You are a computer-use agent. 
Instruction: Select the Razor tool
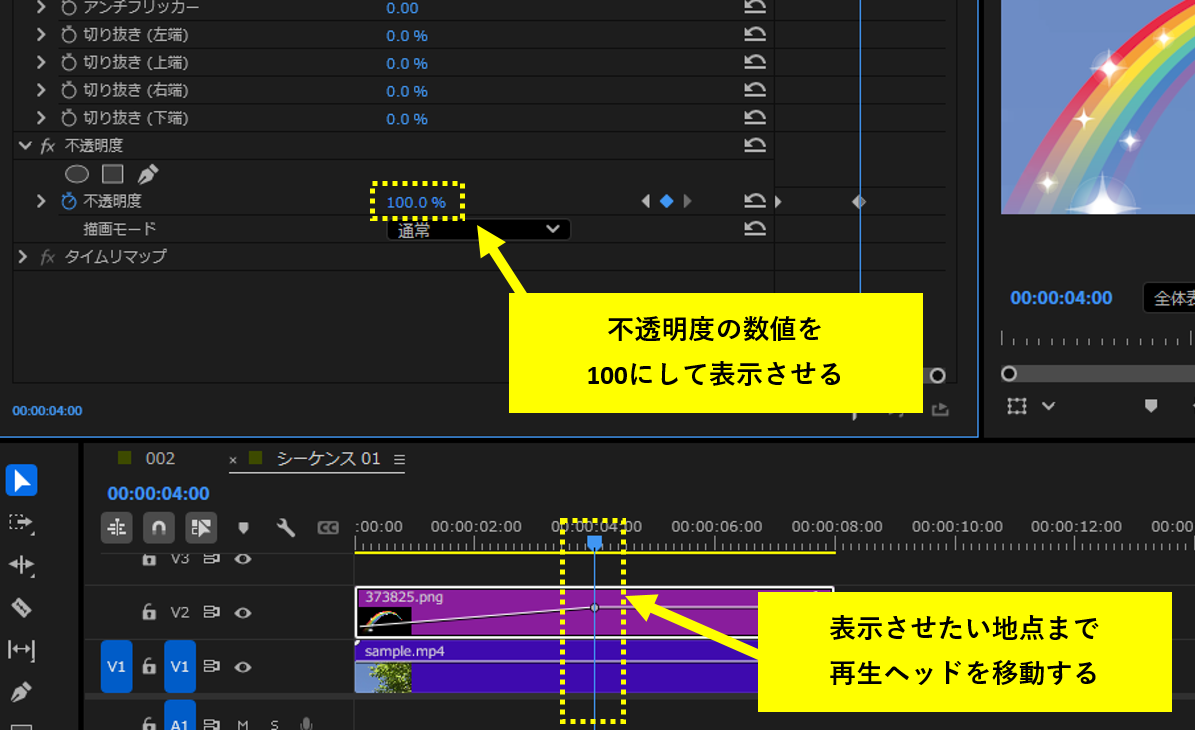pyautogui.click(x=22, y=607)
